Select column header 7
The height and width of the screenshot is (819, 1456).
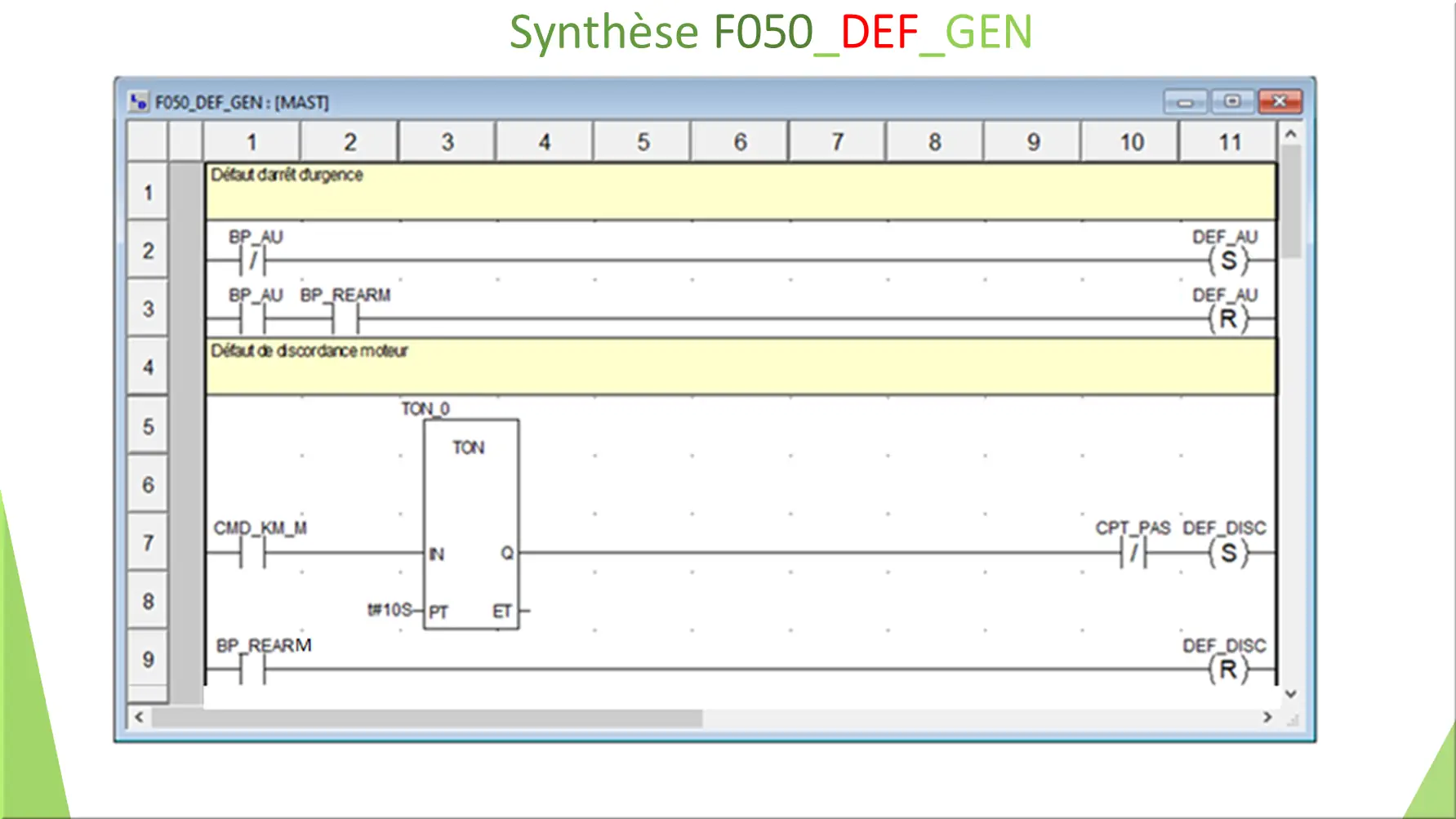(836, 141)
